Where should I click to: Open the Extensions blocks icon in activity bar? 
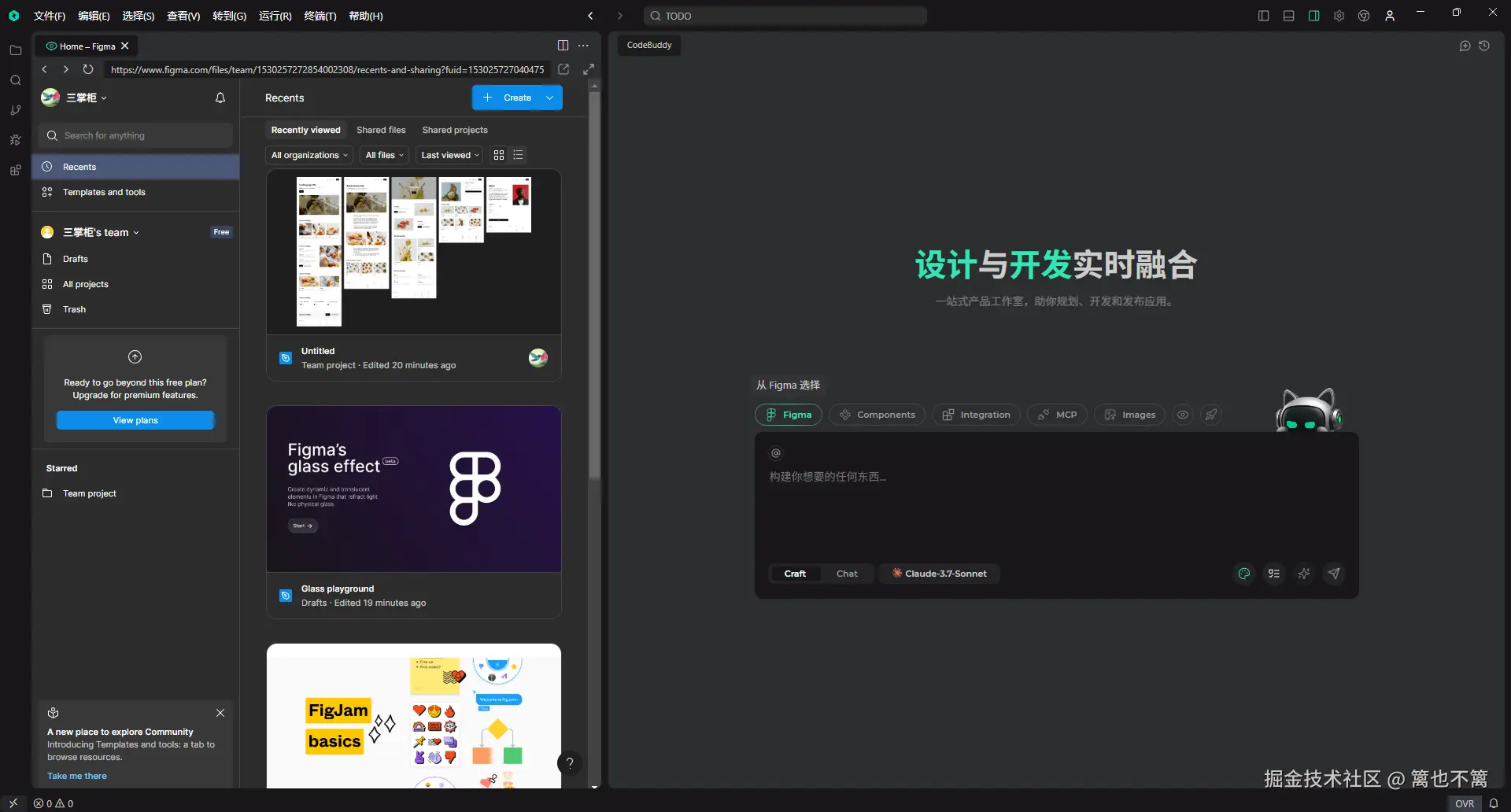point(15,170)
